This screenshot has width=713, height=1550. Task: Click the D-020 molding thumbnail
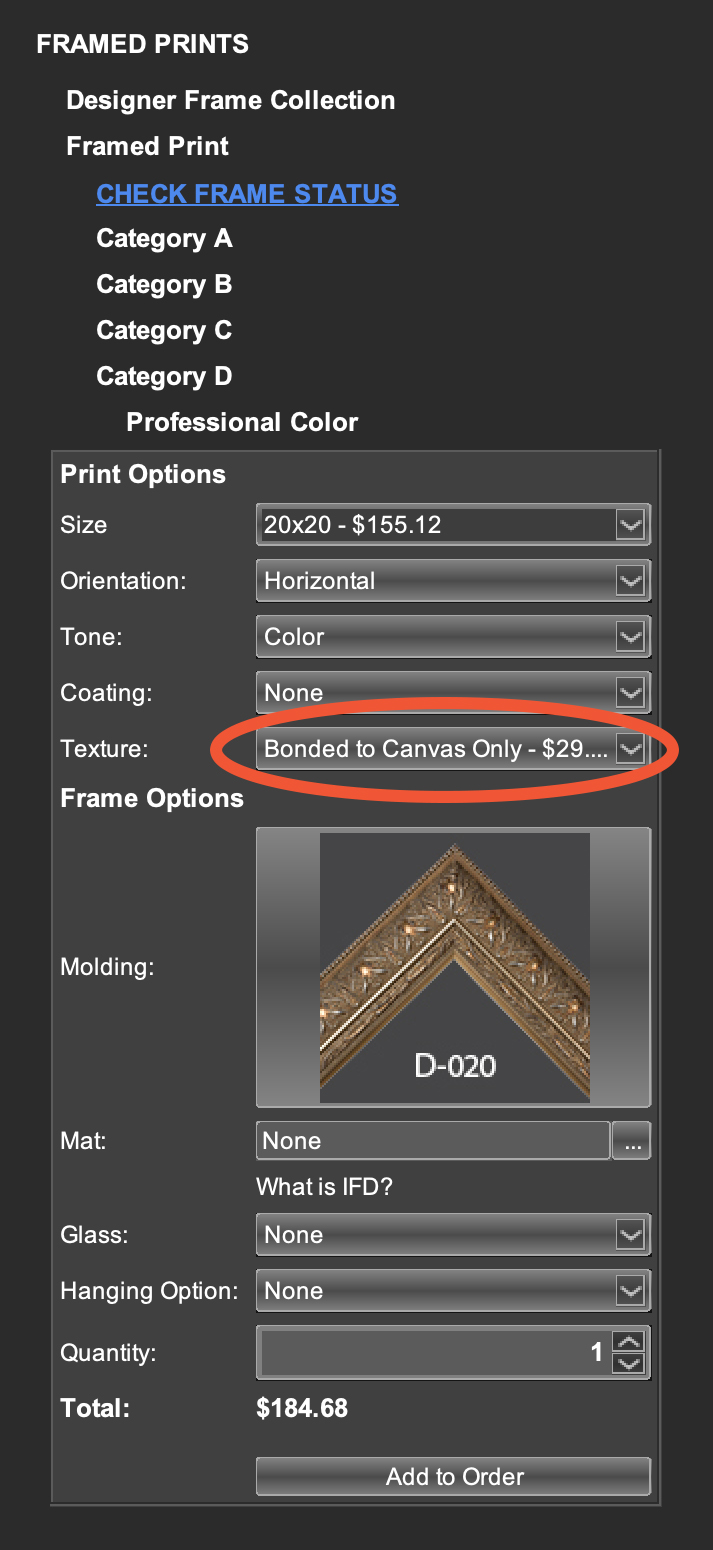[454, 967]
